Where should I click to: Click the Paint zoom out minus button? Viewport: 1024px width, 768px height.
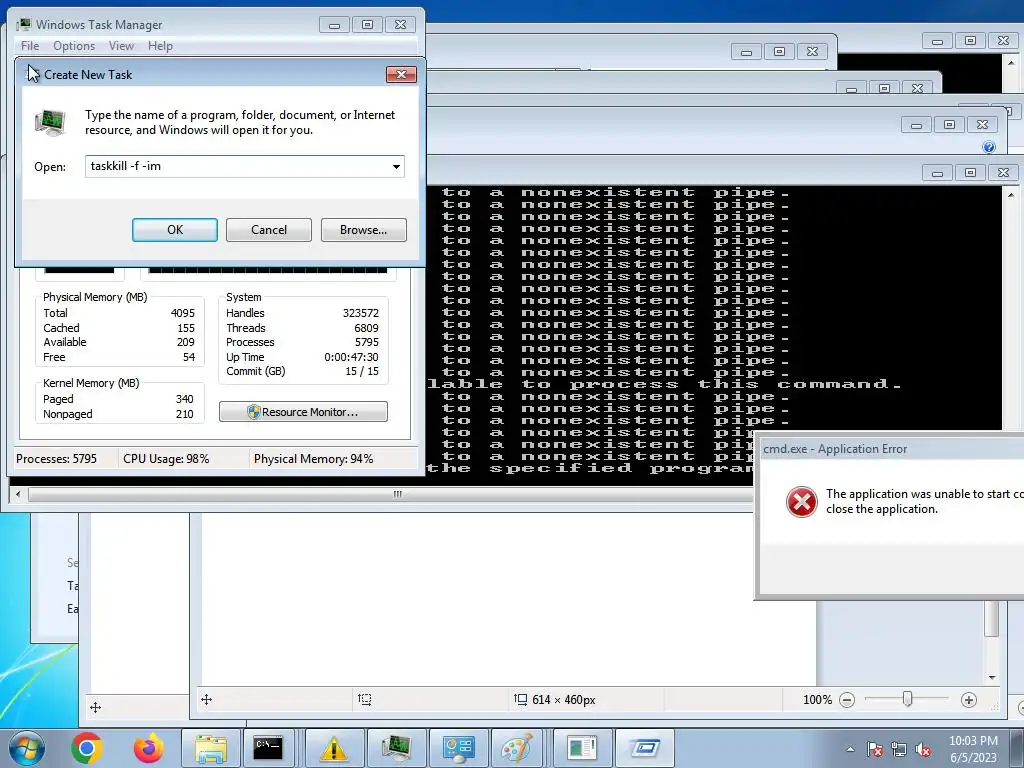coord(847,700)
